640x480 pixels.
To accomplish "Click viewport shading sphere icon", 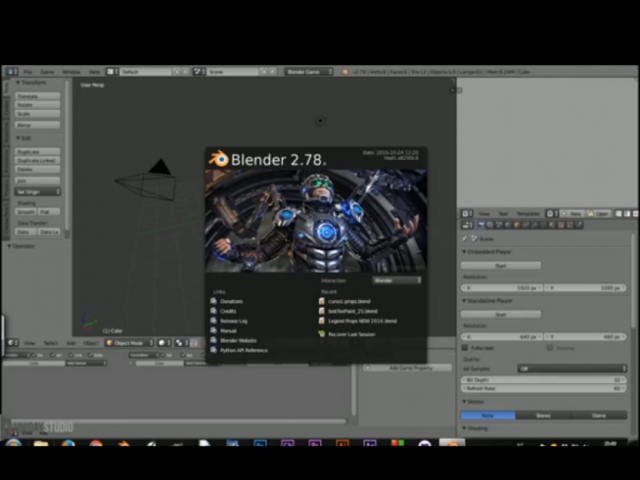I will click(x=162, y=343).
